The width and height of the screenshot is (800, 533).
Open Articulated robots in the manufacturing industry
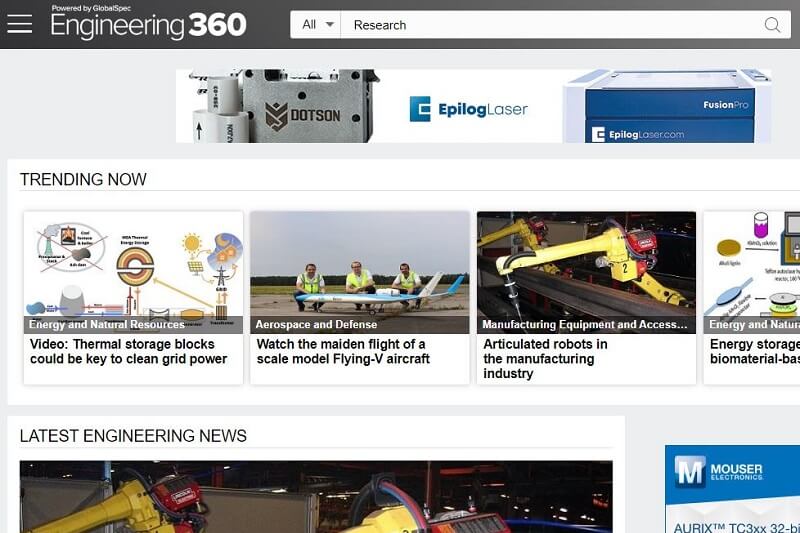[x=545, y=359]
